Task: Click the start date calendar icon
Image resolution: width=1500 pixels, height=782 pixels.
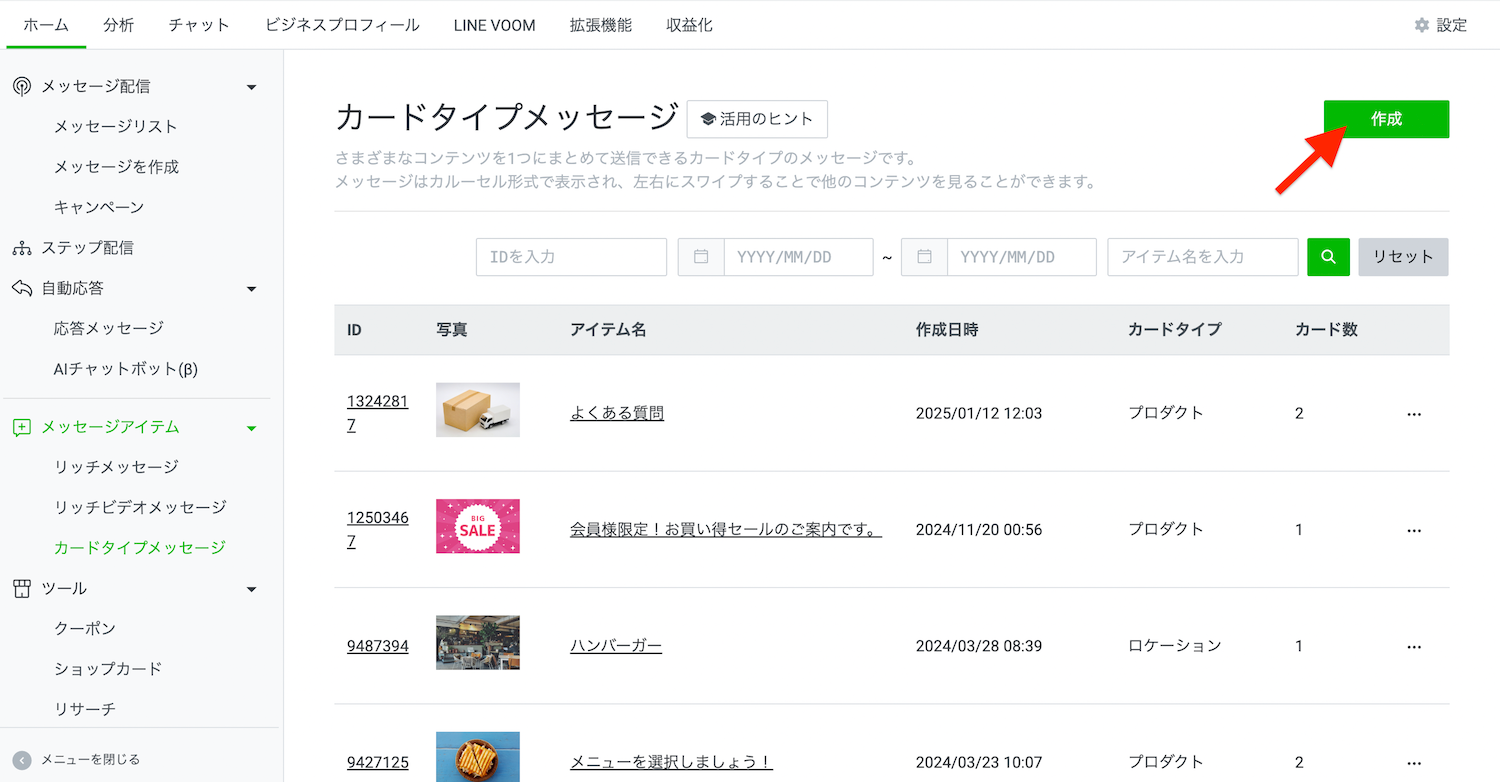Action: [x=701, y=257]
